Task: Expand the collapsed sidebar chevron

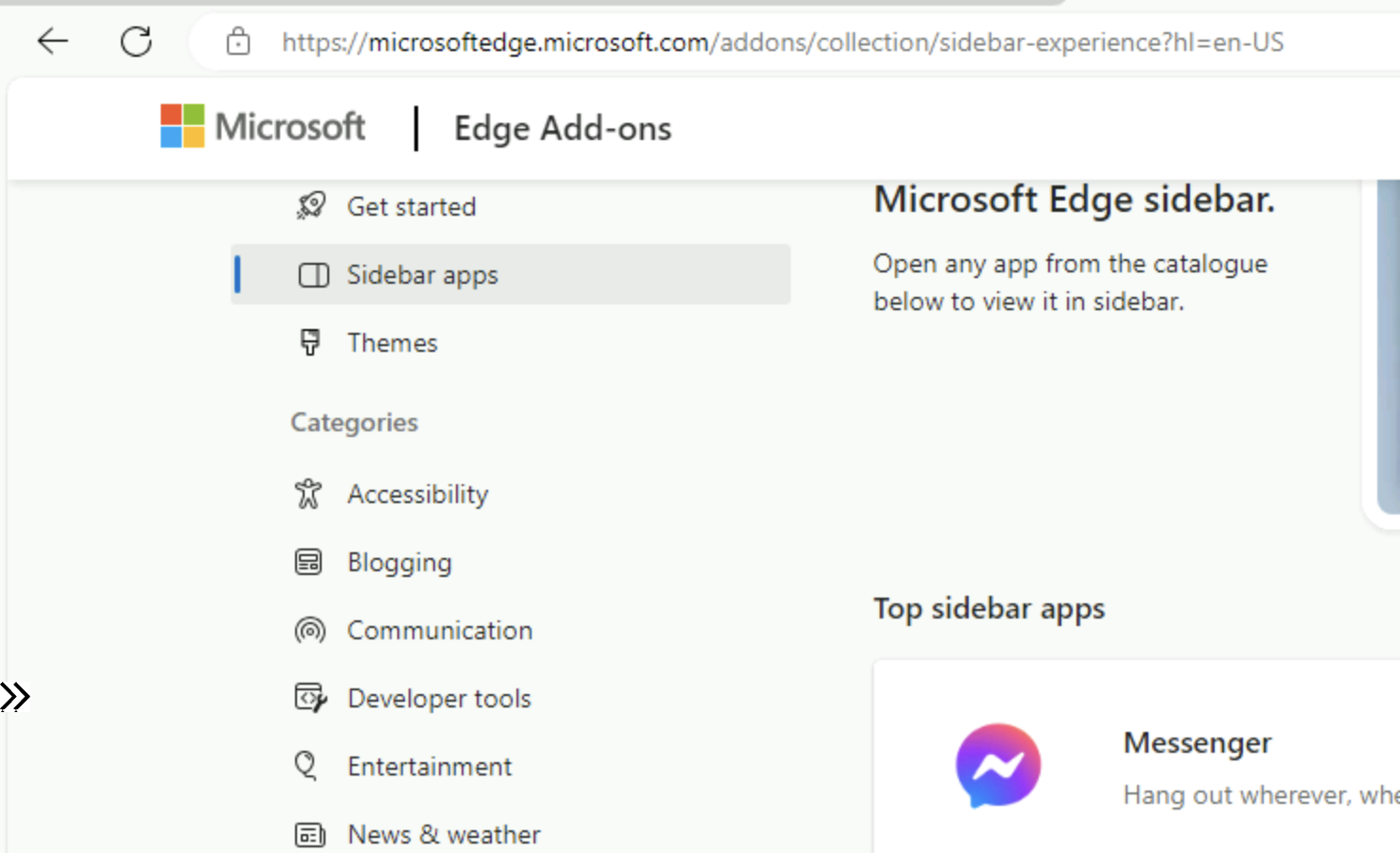Action: pyautogui.click(x=14, y=695)
